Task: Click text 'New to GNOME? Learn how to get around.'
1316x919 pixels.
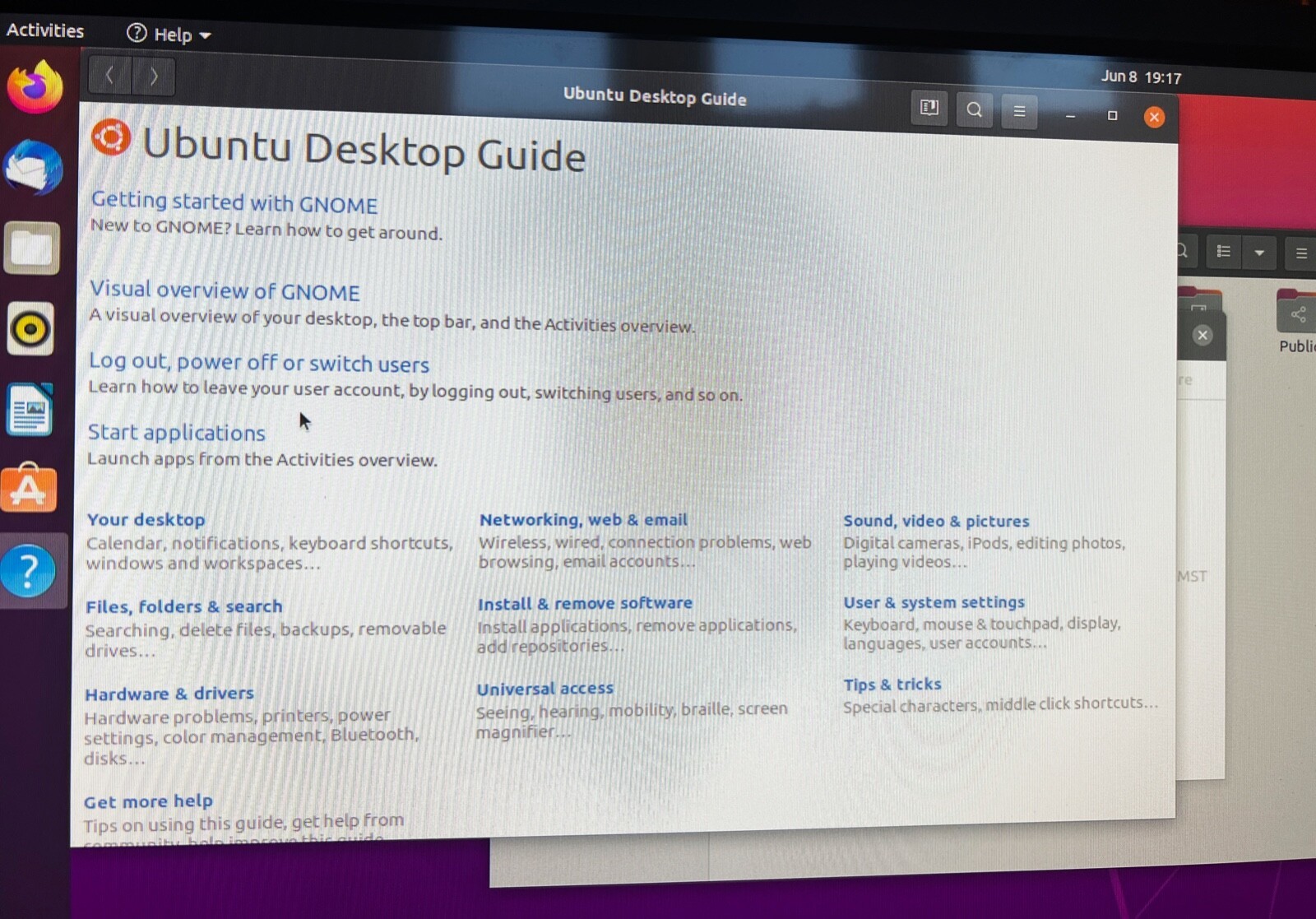Action: [x=266, y=229]
